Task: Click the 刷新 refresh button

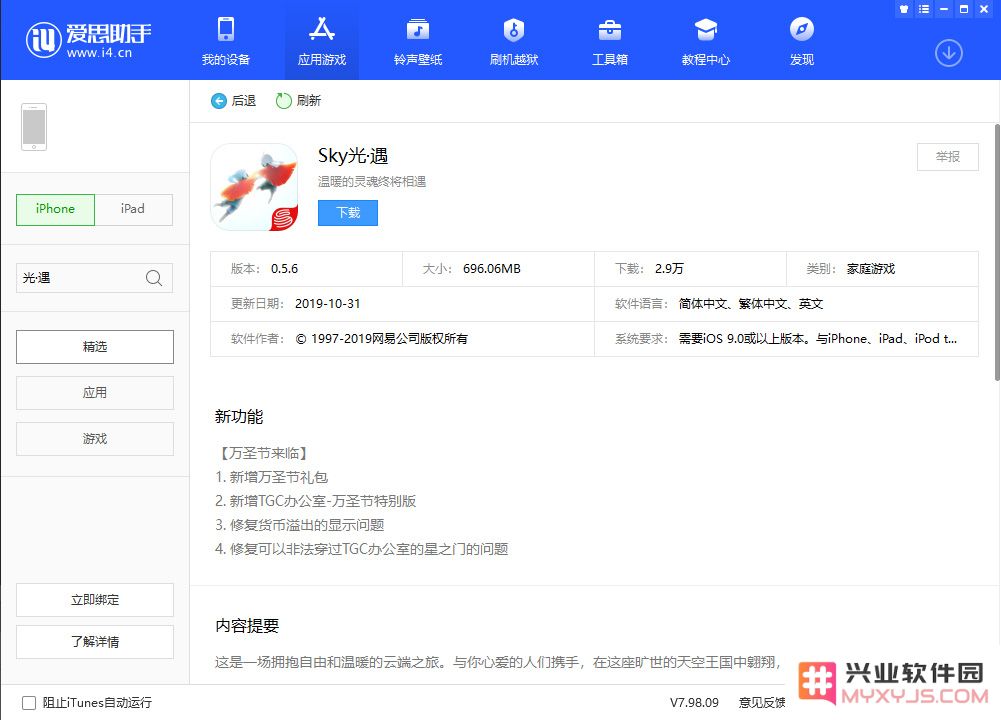Action: [x=298, y=101]
